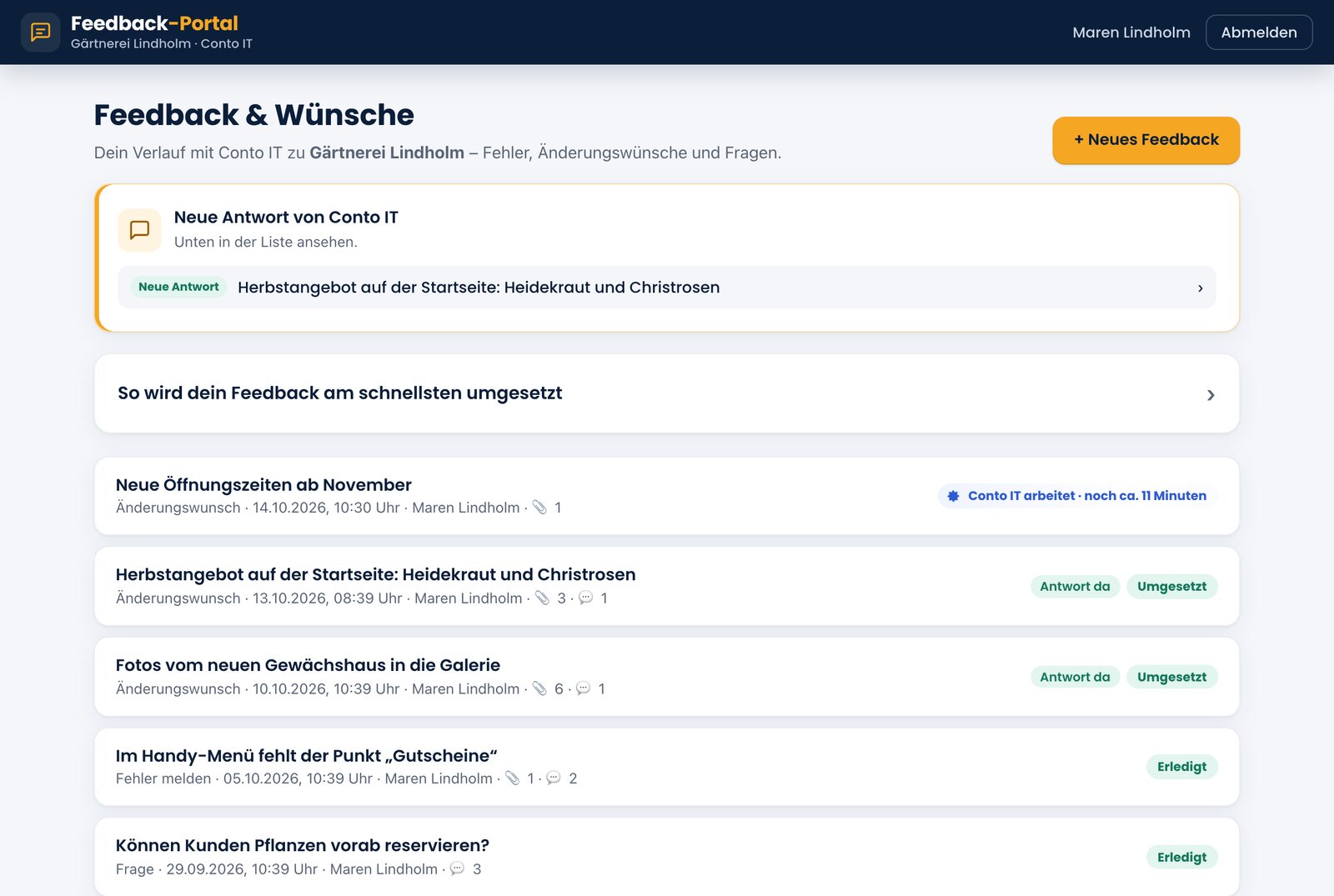This screenshot has width=1334, height=896.
Task: Click text Unten in der Liste ansehen.
Action: click(x=266, y=243)
